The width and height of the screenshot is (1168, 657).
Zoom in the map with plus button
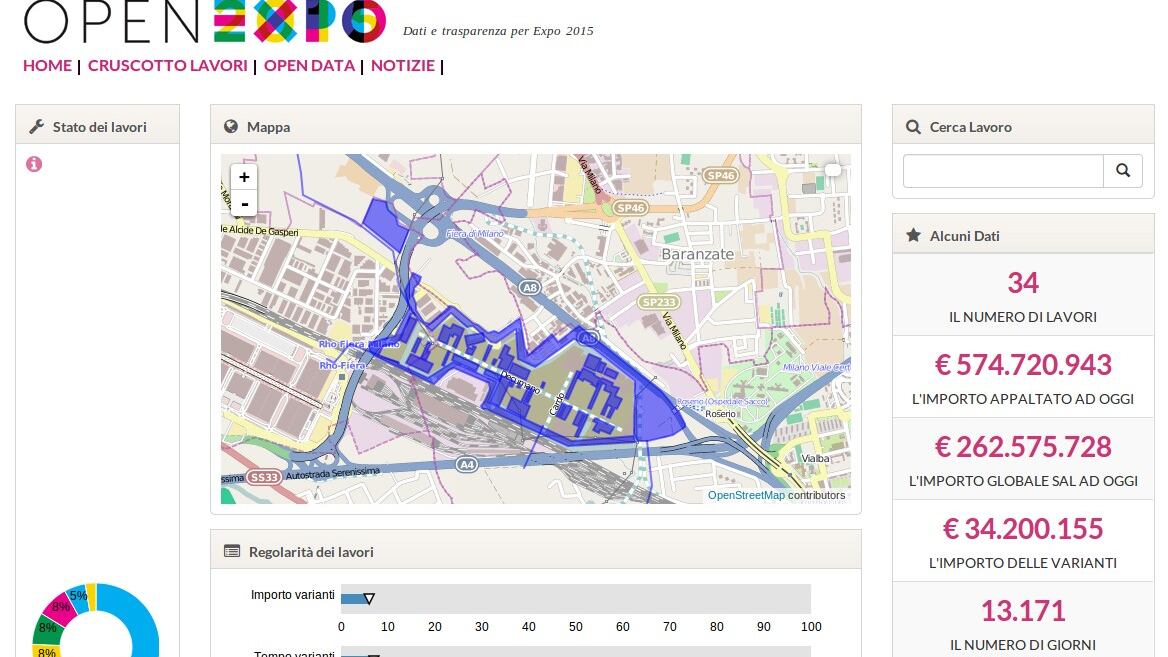[244, 177]
